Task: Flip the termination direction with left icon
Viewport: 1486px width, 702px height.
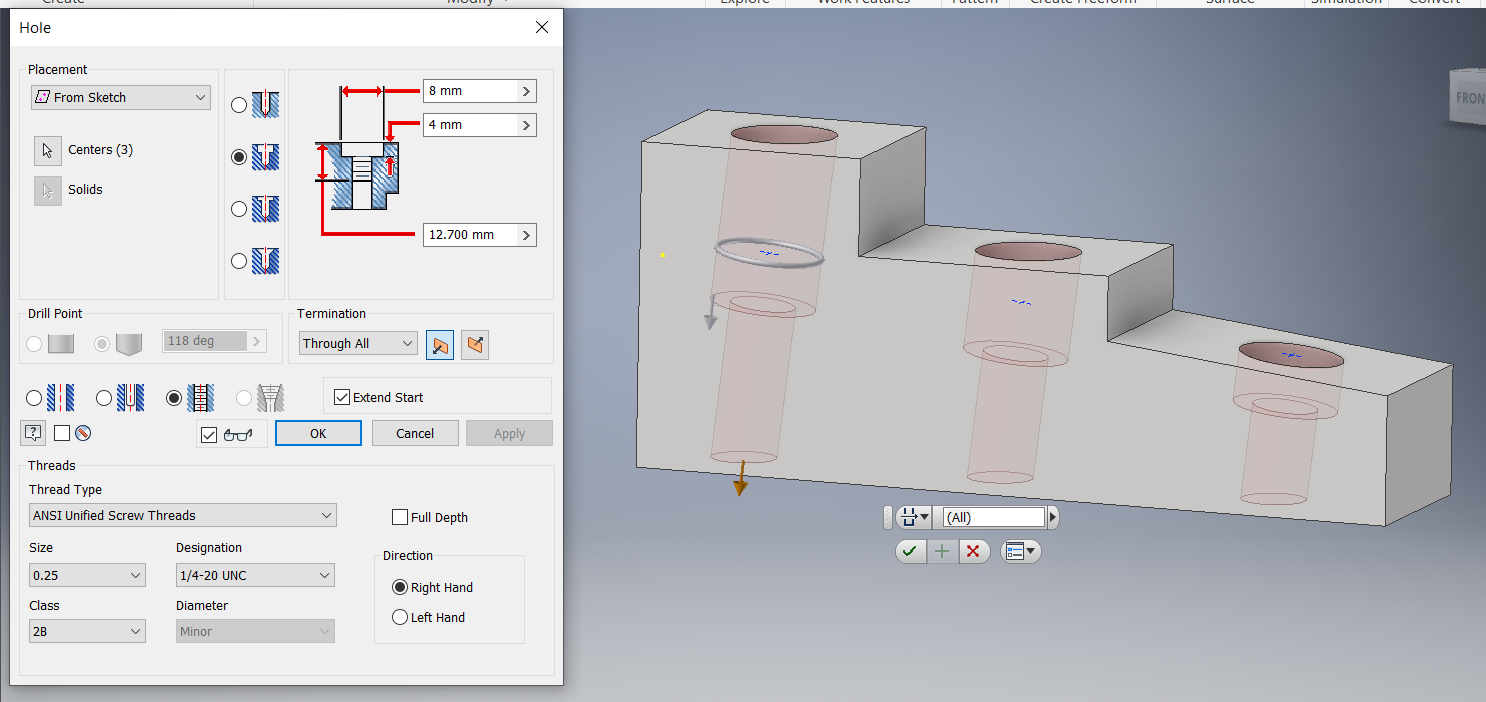Action: (439, 345)
